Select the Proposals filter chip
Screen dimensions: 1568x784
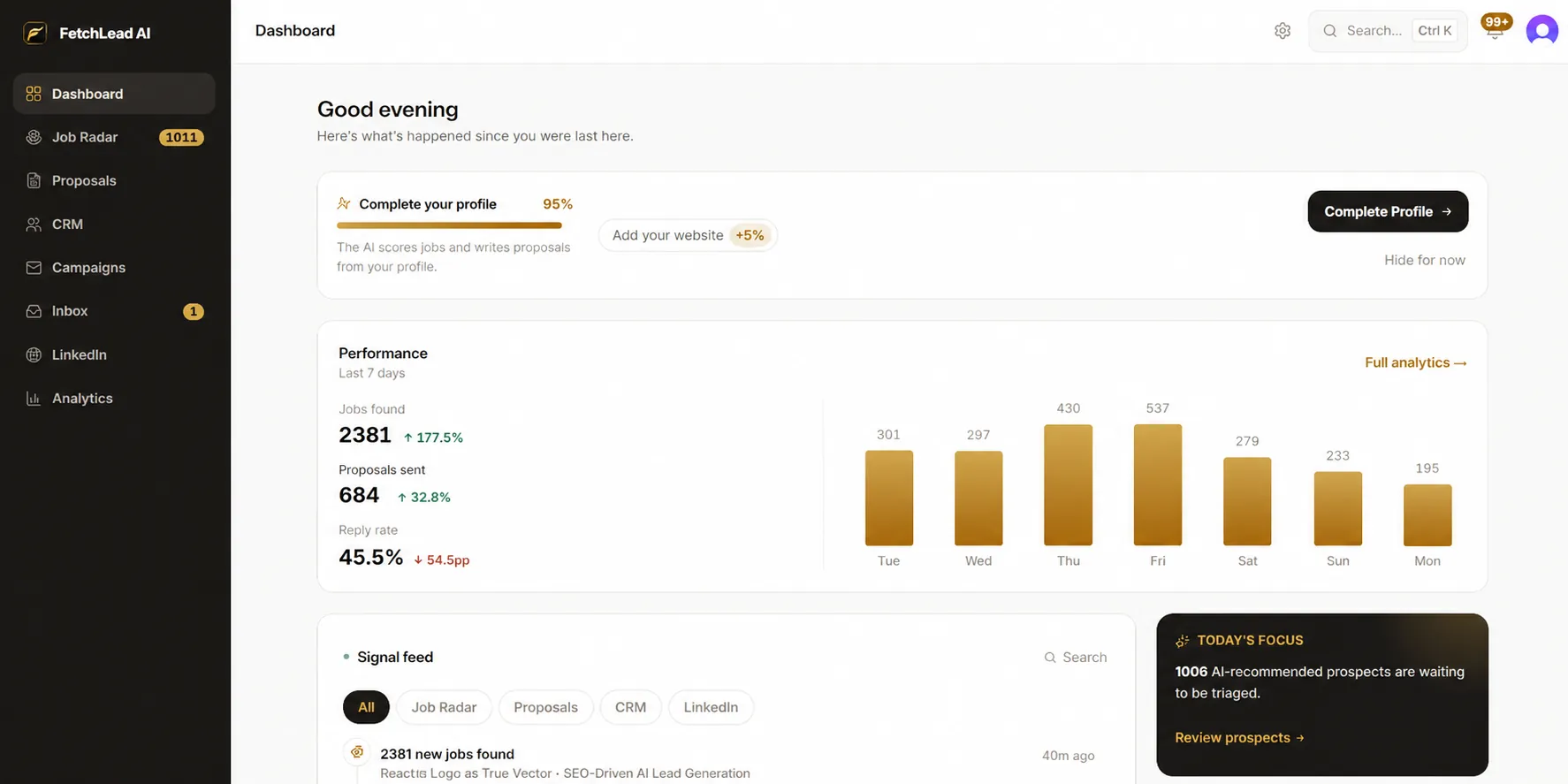[x=545, y=707]
